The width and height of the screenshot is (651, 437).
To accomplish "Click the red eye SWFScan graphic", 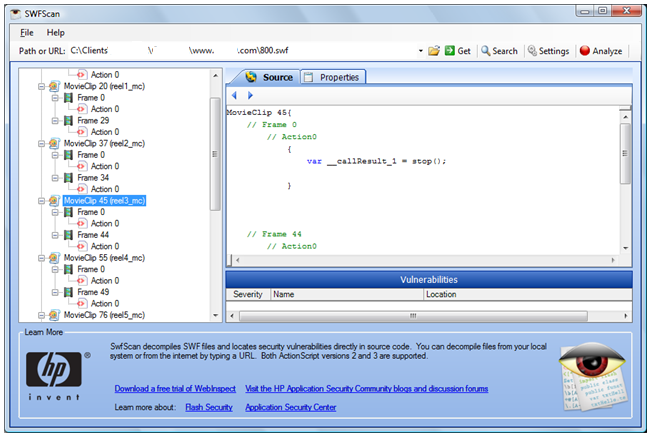I will point(594,376).
